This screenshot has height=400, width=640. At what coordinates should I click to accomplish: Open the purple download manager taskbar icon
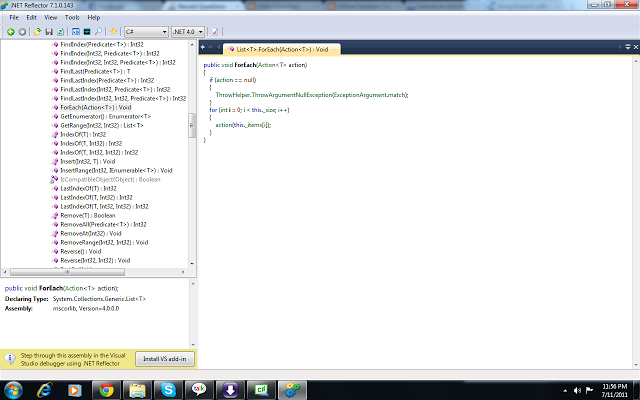[230, 390]
